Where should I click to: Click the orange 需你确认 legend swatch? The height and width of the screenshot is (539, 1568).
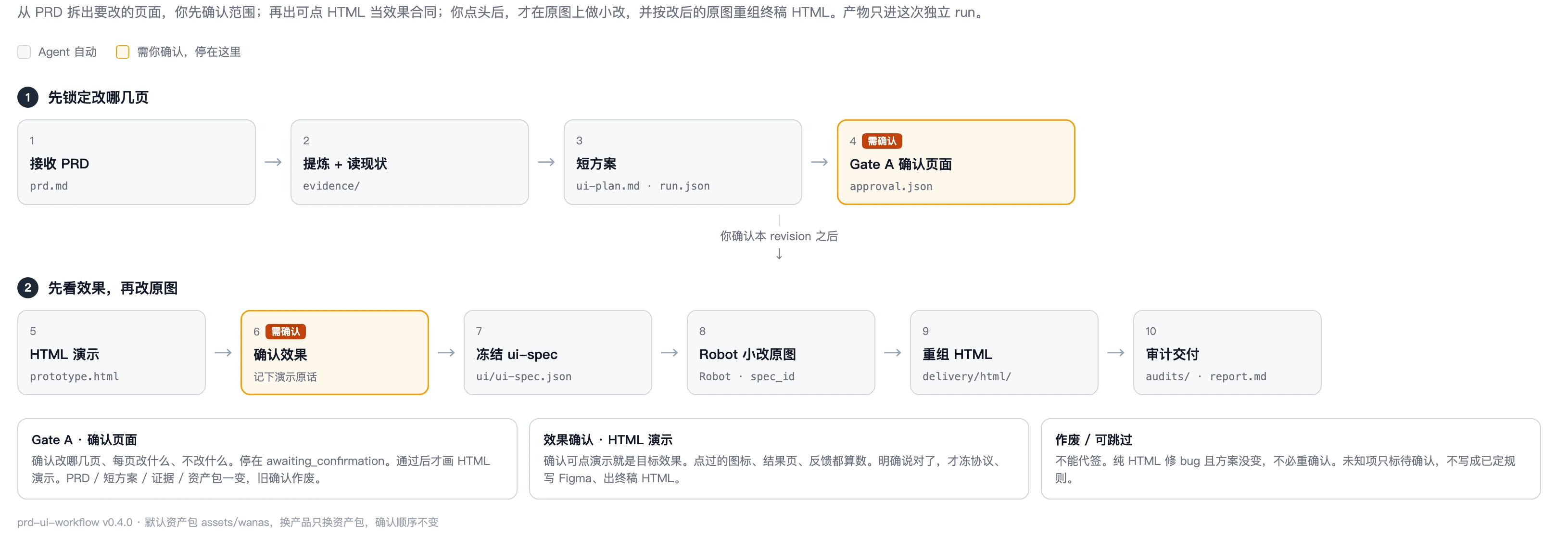122,52
